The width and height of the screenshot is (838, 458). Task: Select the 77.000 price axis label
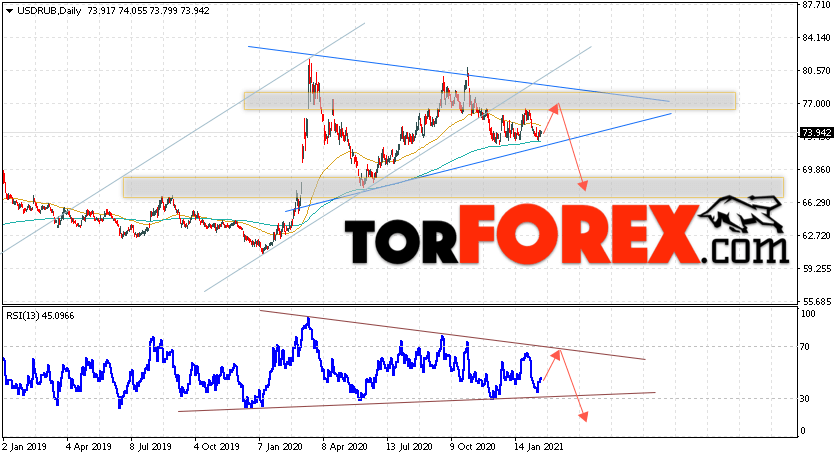tap(816, 104)
